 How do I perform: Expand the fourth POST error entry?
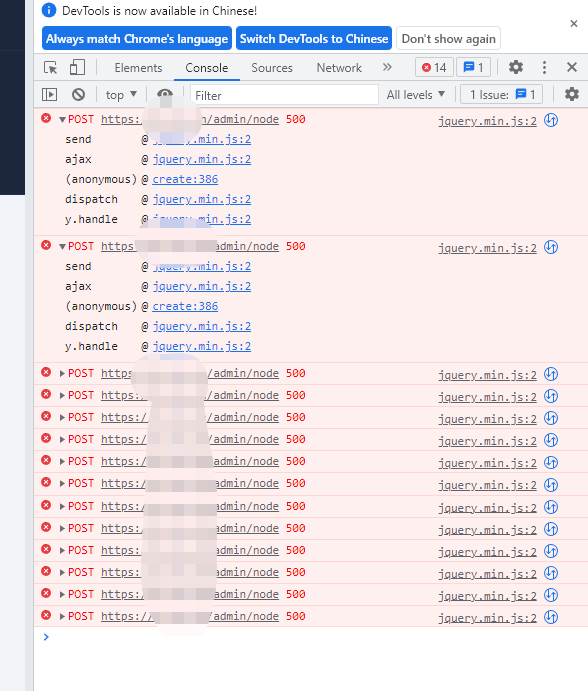pyautogui.click(x=63, y=395)
